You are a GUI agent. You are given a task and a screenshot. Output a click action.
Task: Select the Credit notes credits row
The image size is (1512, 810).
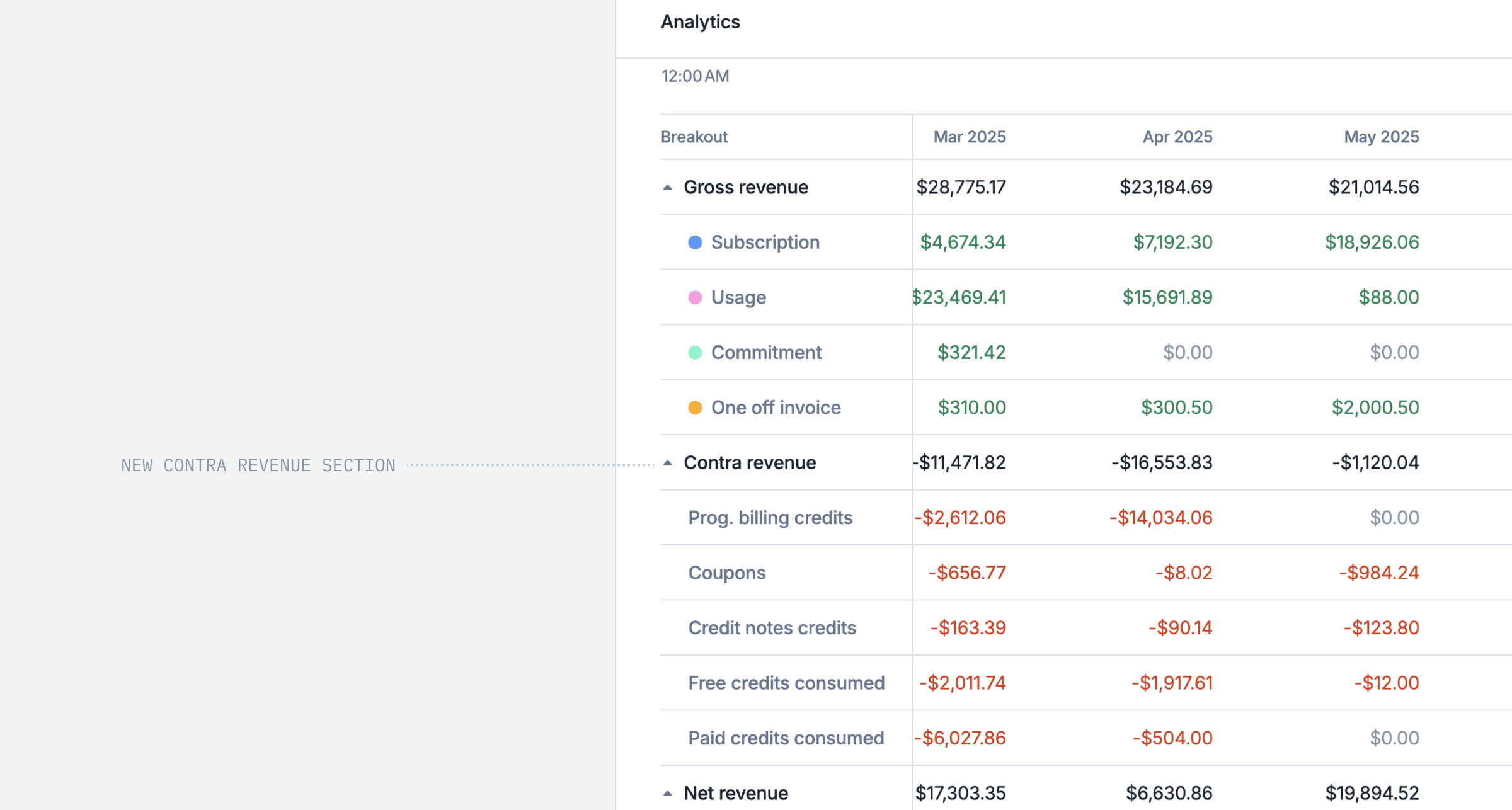[772, 628]
